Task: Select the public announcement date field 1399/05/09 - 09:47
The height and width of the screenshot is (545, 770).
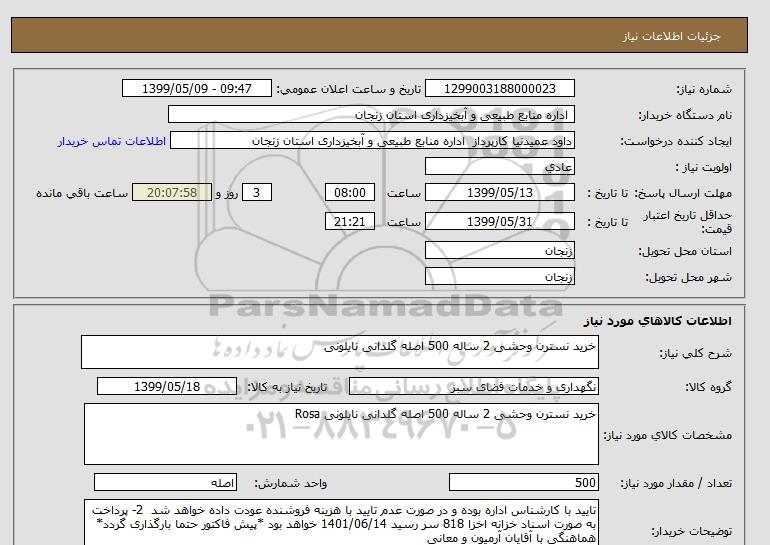Action: (196, 88)
